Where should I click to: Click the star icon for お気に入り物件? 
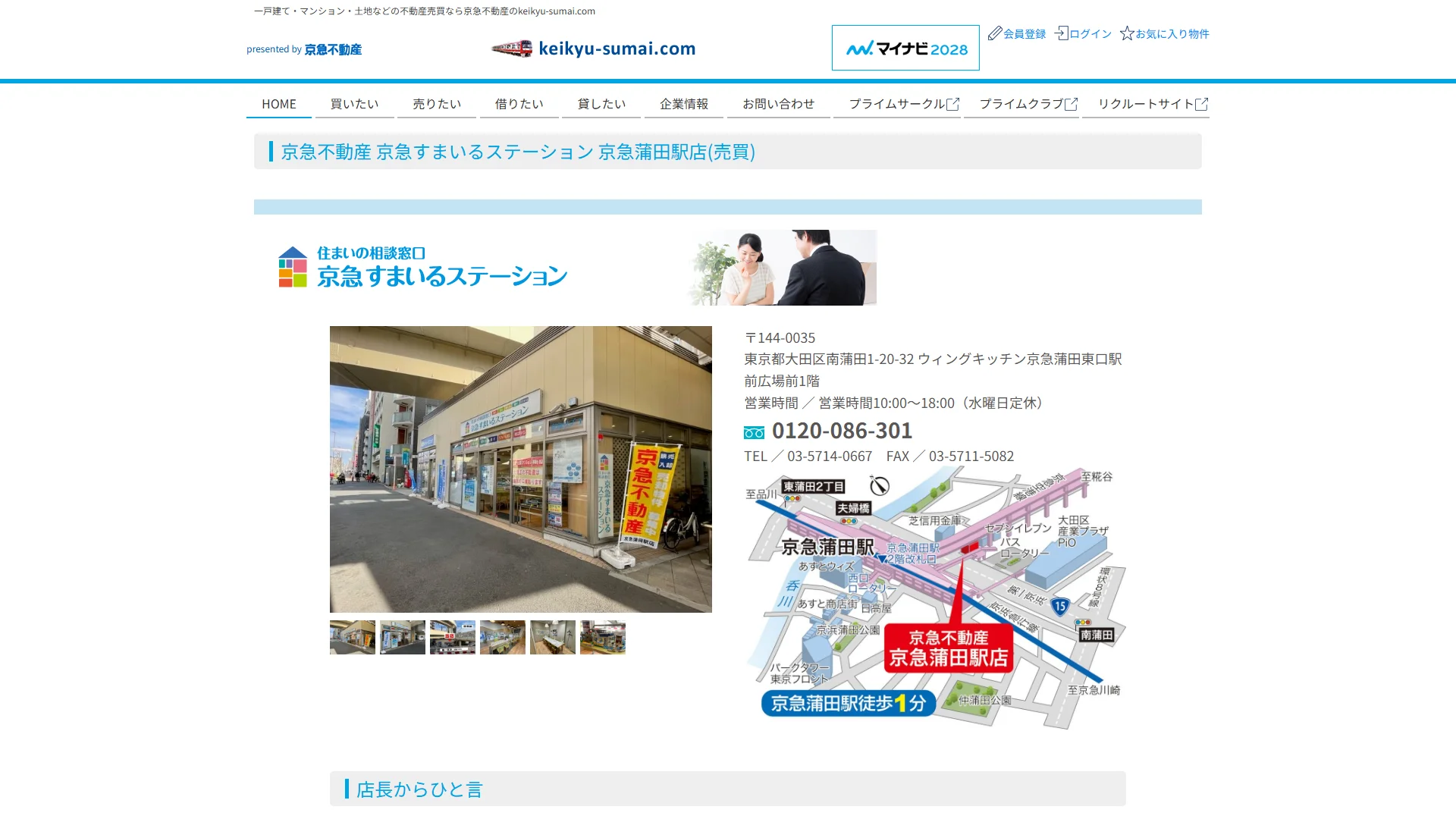(x=1127, y=33)
